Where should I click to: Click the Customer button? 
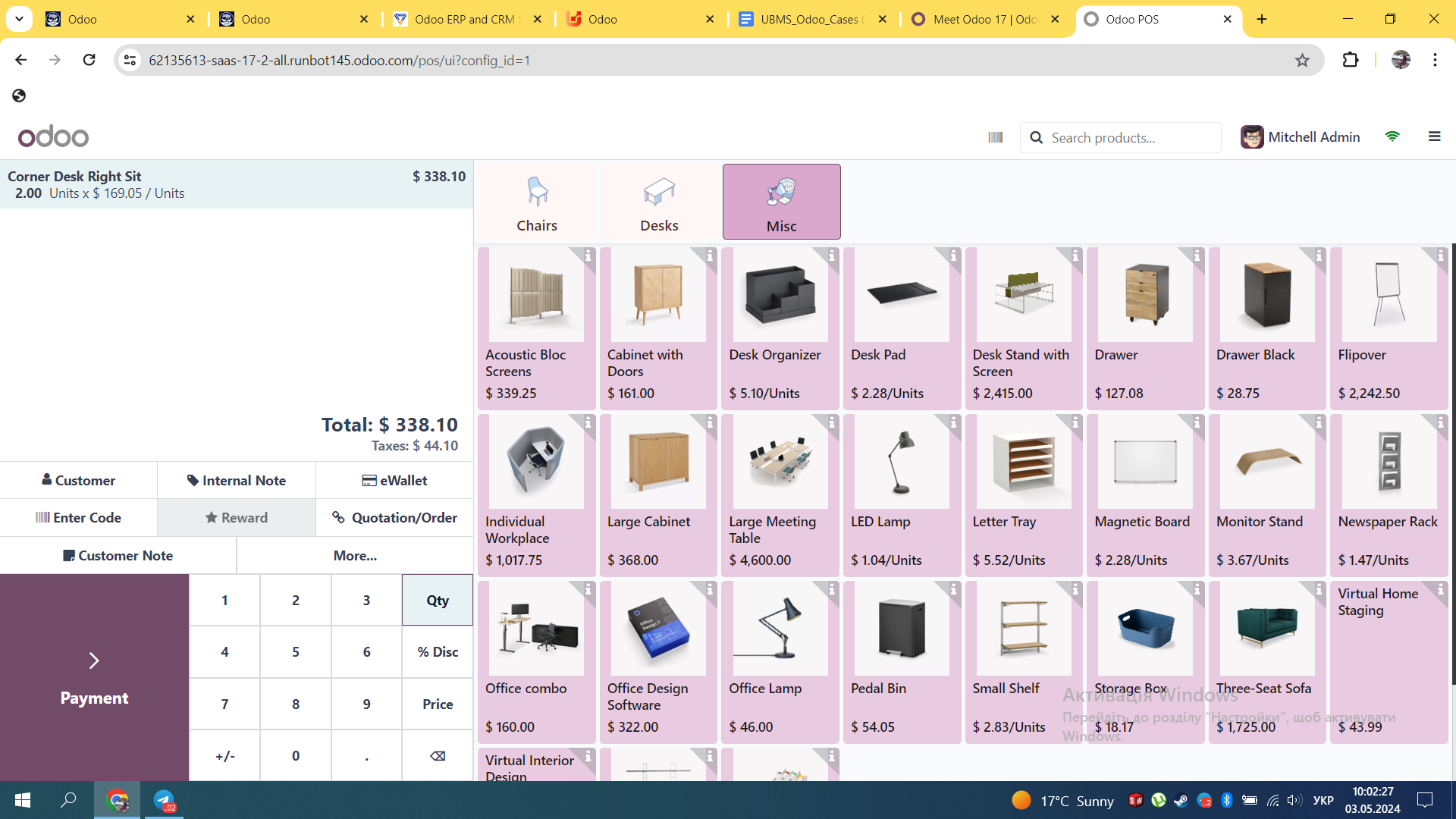point(79,481)
